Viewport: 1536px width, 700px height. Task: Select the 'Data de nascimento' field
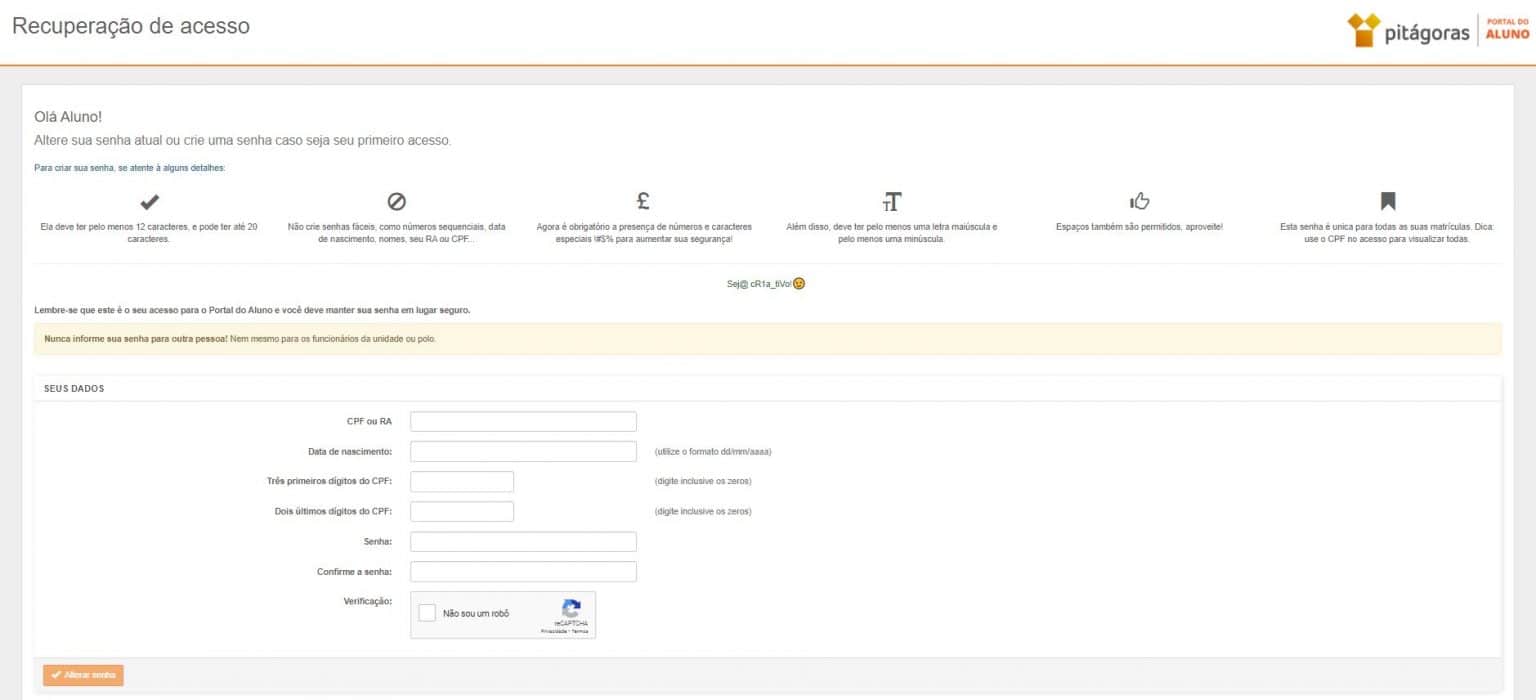(523, 451)
